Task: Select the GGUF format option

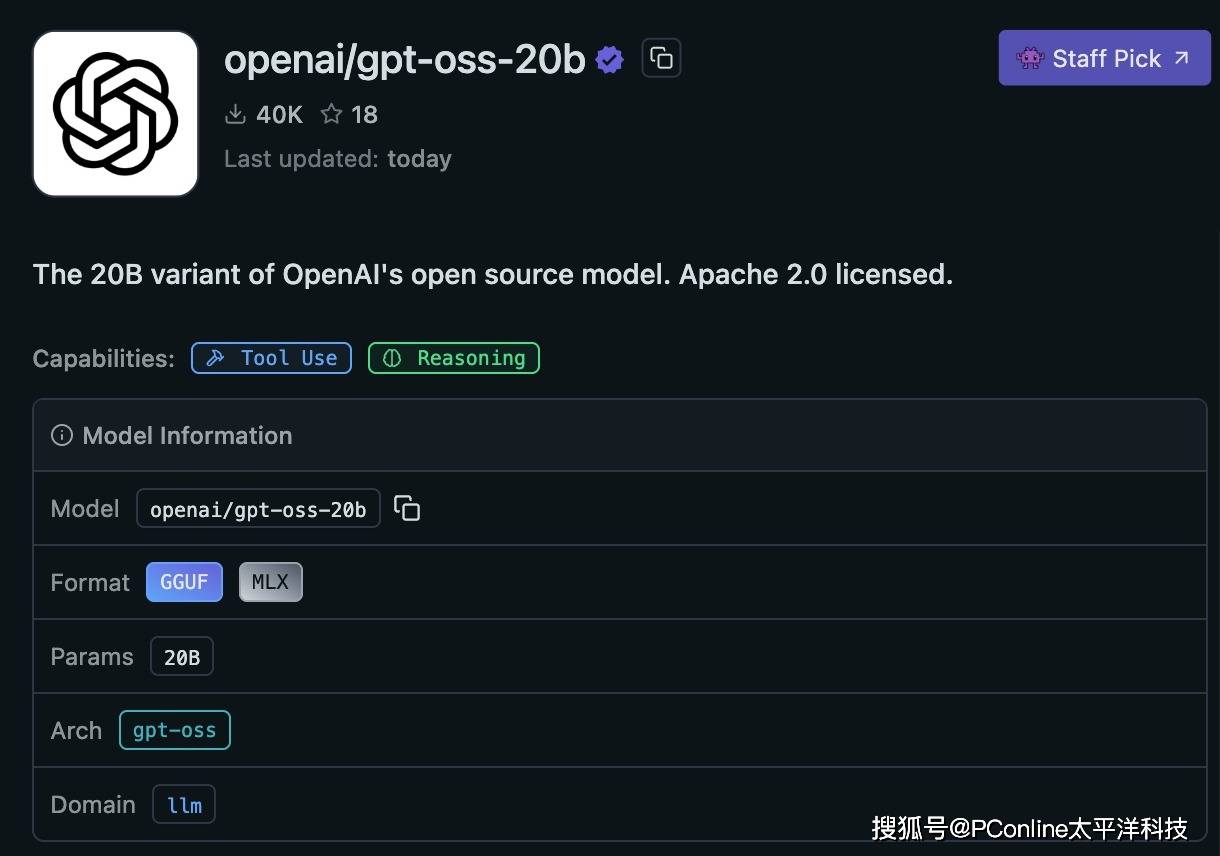Action: point(184,582)
